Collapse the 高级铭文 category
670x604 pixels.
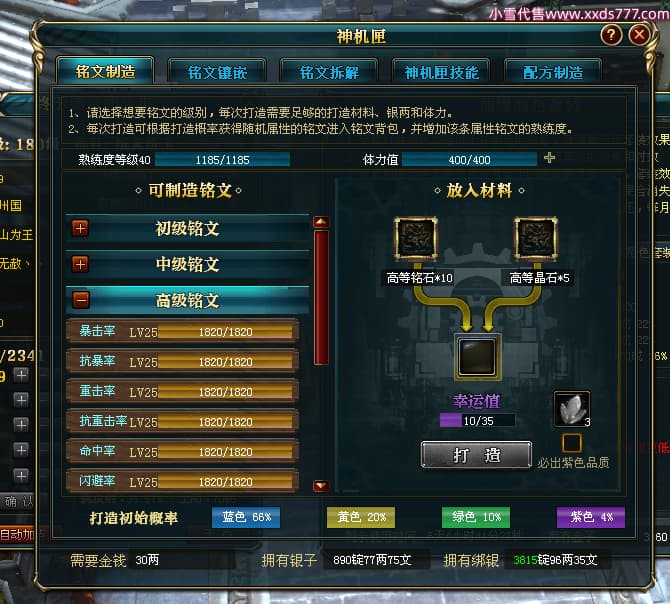click(x=80, y=299)
